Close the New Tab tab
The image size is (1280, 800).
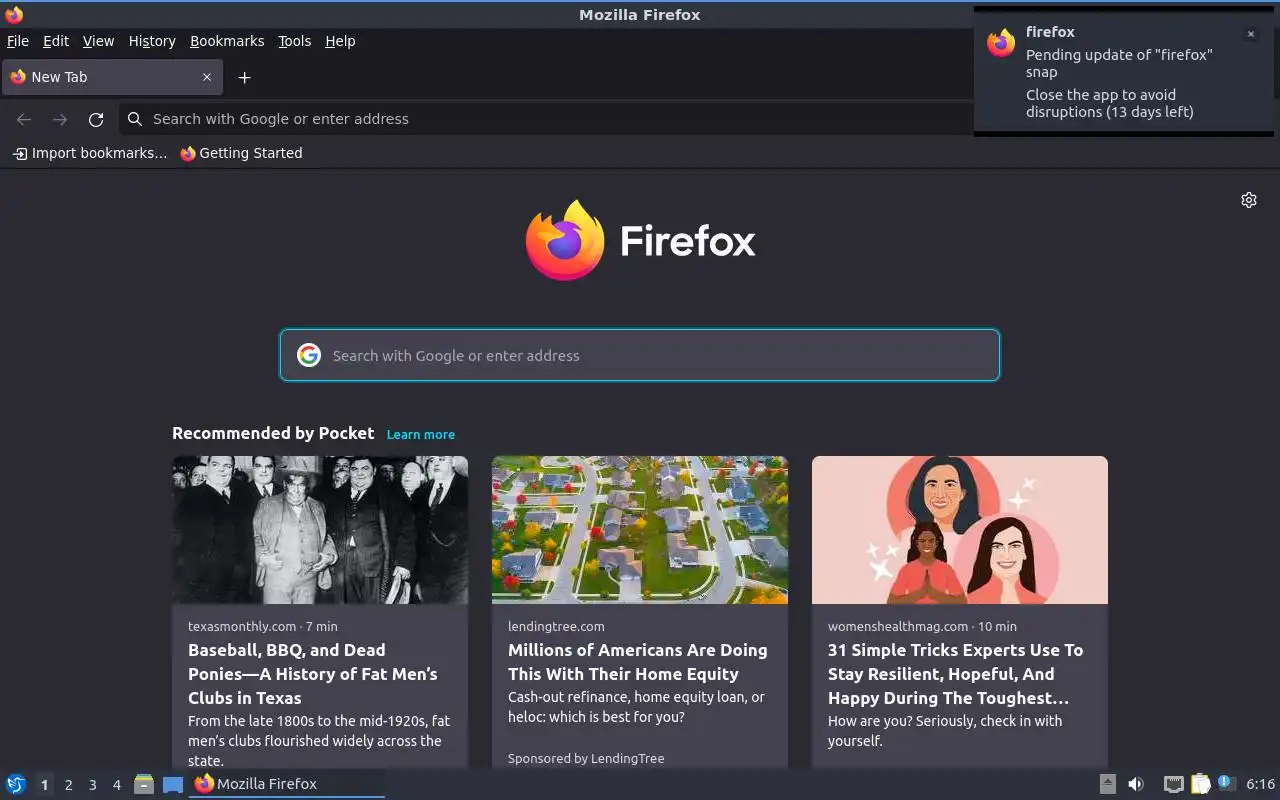207,77
